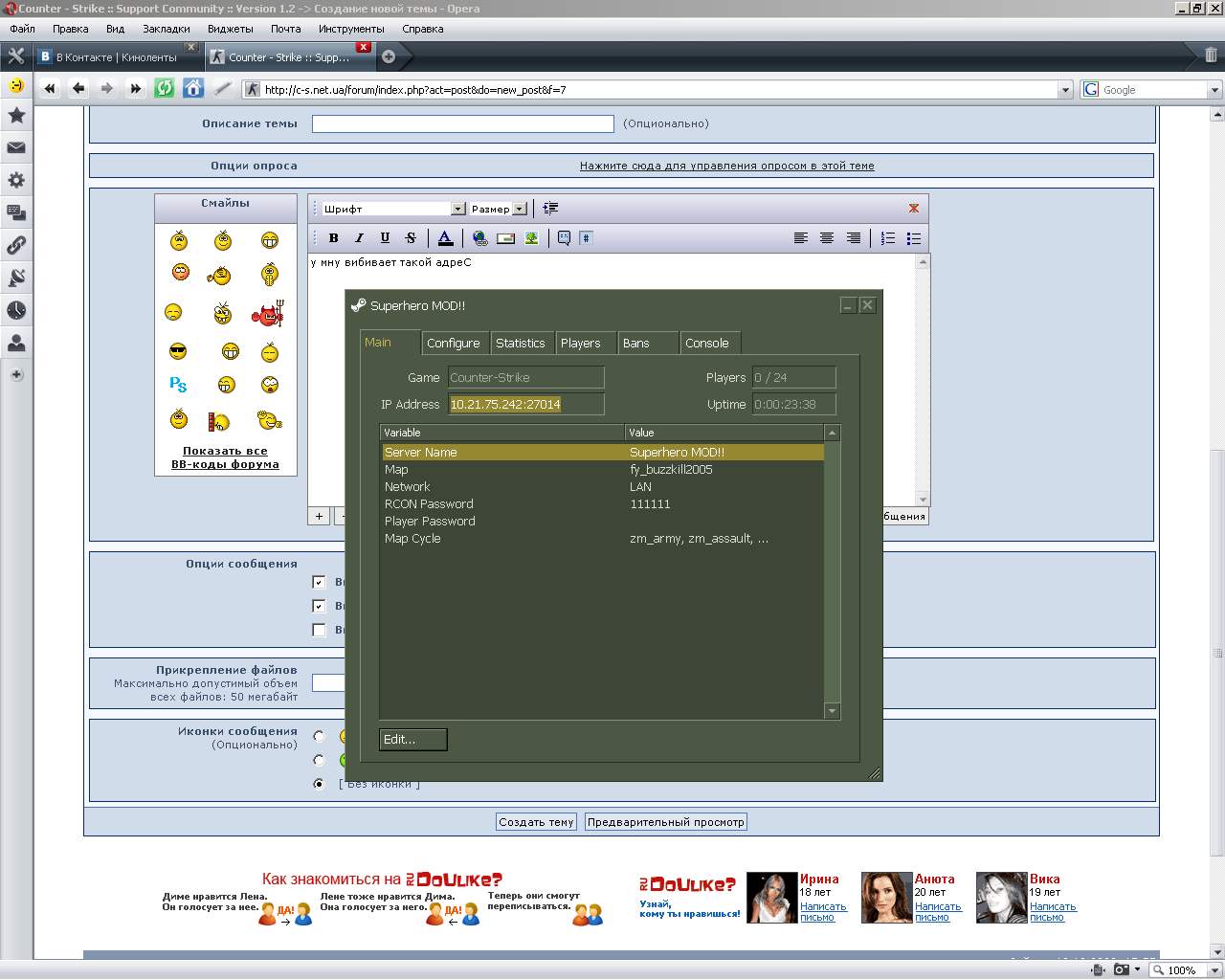The image size is (1225, 980).
Task: Click the IP Address field in server dialog
Action: click(526, 405)
